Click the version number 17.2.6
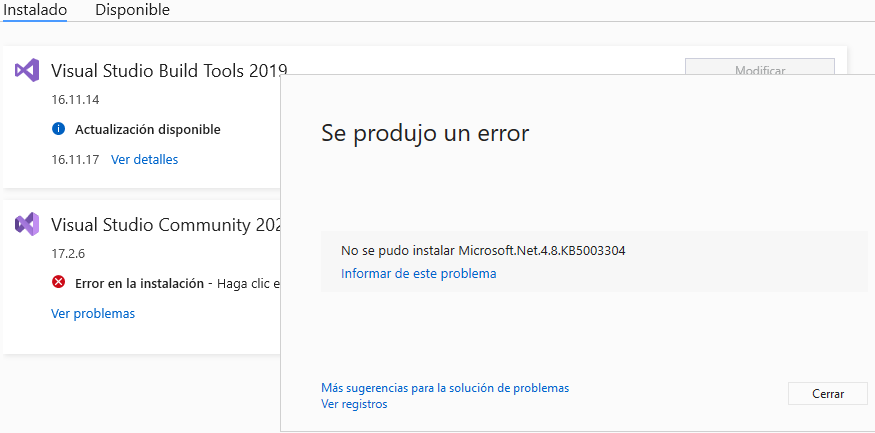 [x=68, y=254]
